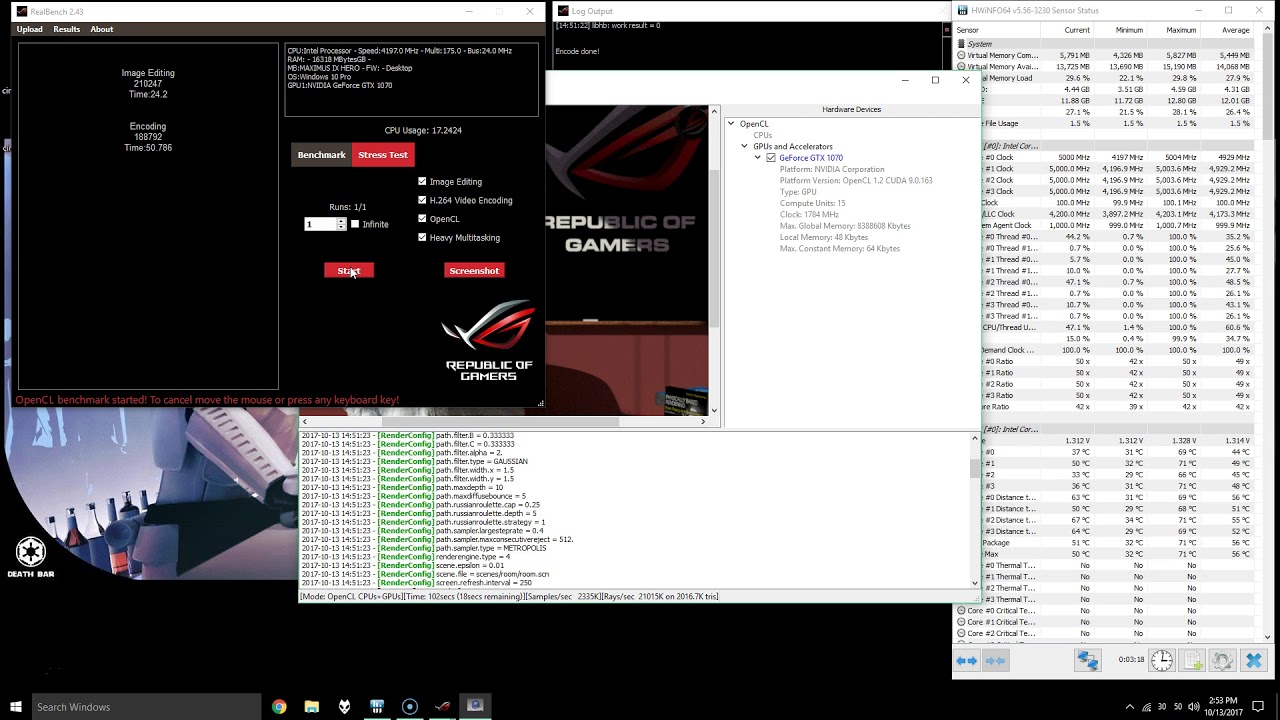The height and width of the screenshot is (720, 1280).
Task: Click the Windows search box
Action: pyautogui.click(x=147, y=707)
